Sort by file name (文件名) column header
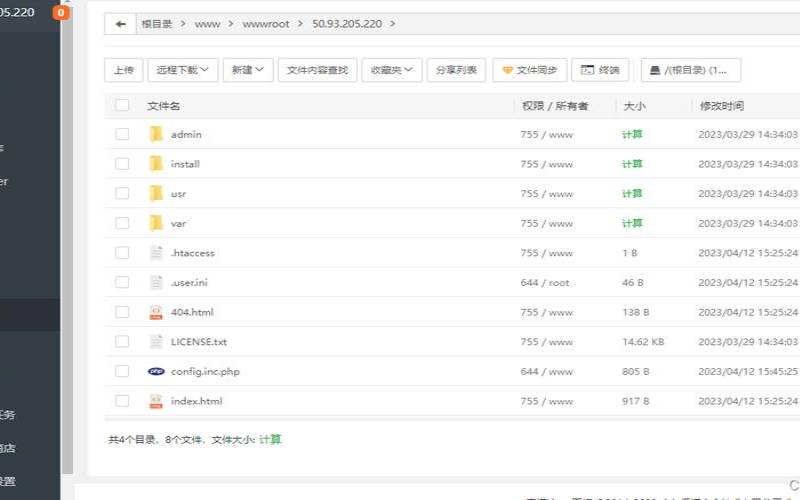 coord(163,105)
